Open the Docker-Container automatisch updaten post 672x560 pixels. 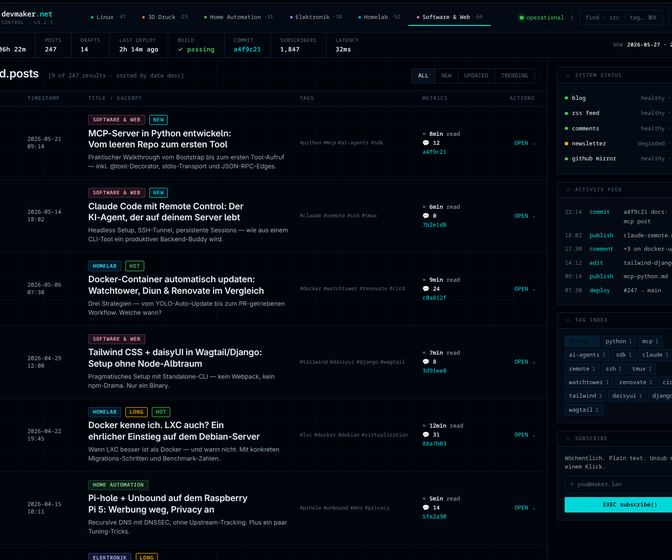176,285
